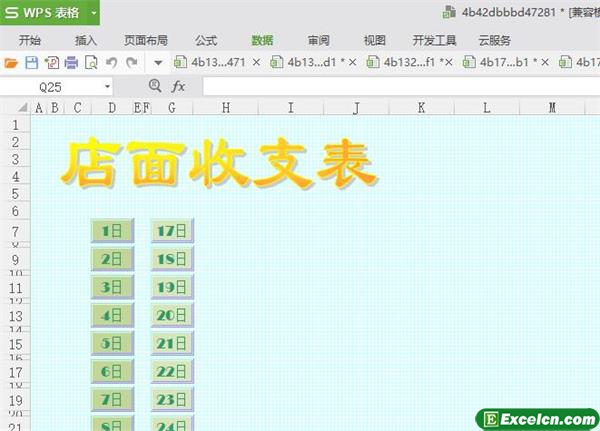
Task: Click the print preview icon
Action: coord(91,62)
